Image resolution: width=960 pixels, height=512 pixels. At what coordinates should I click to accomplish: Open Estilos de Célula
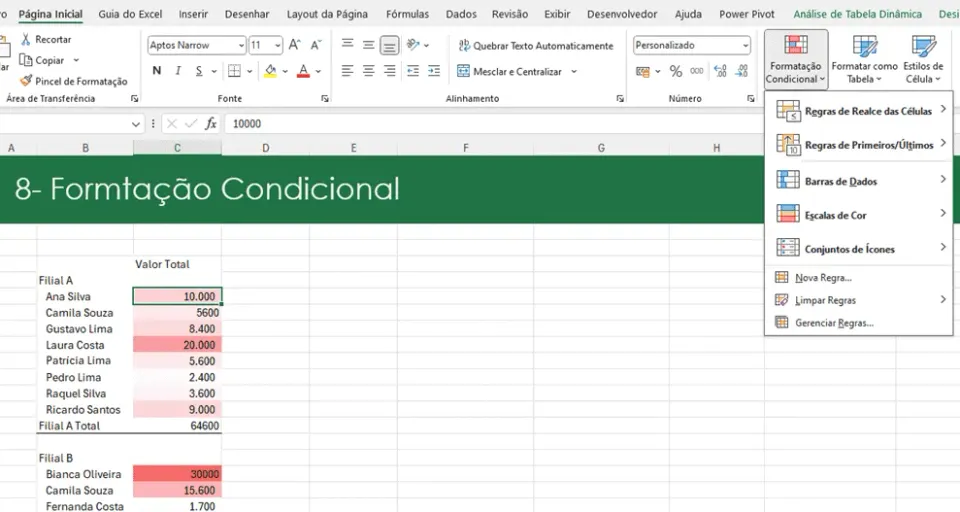coord(923,59)
